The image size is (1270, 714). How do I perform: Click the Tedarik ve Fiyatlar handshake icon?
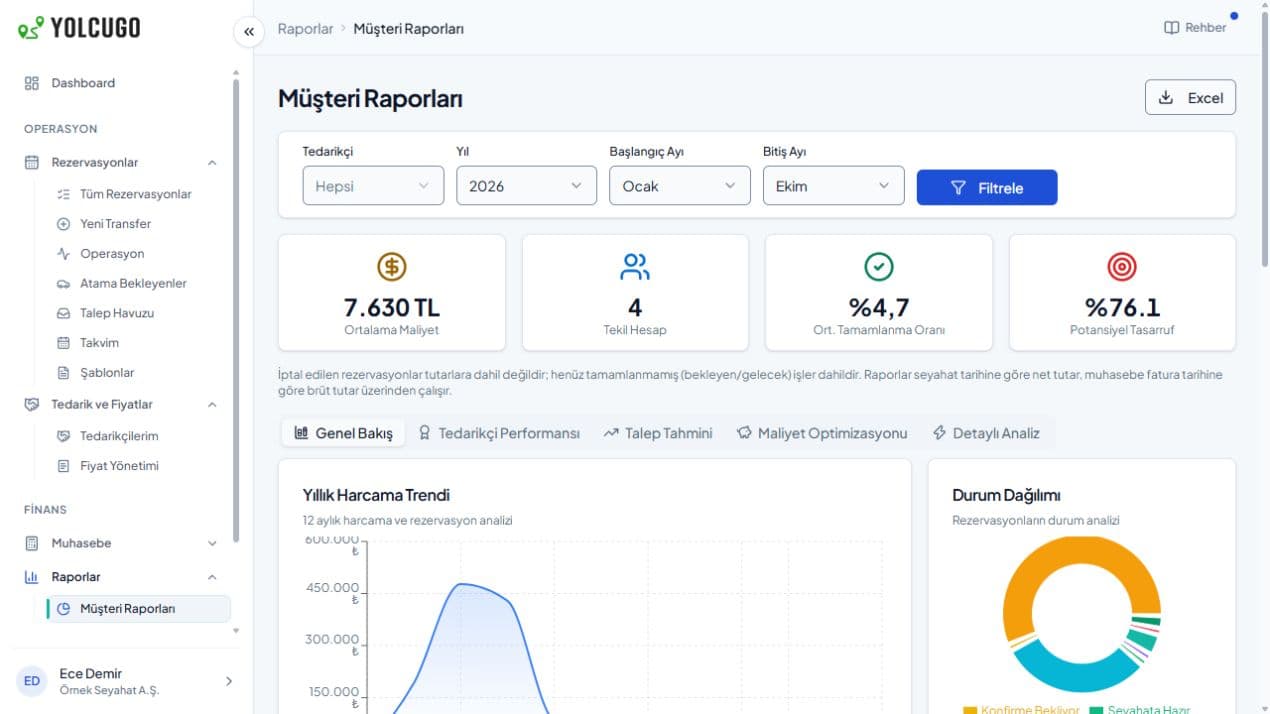coord(32,404)
